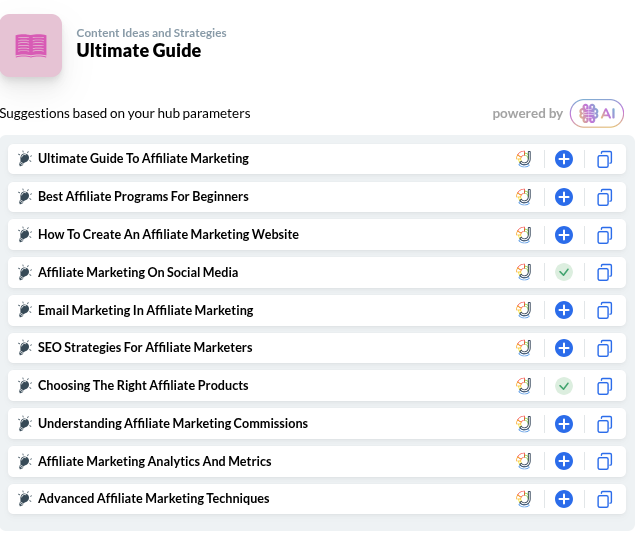Copy 'Ultimate Guide To Affiliate Marketing' suggestion
The width and height of the screenshot is (637, 534).
click(x=604, y=159)
